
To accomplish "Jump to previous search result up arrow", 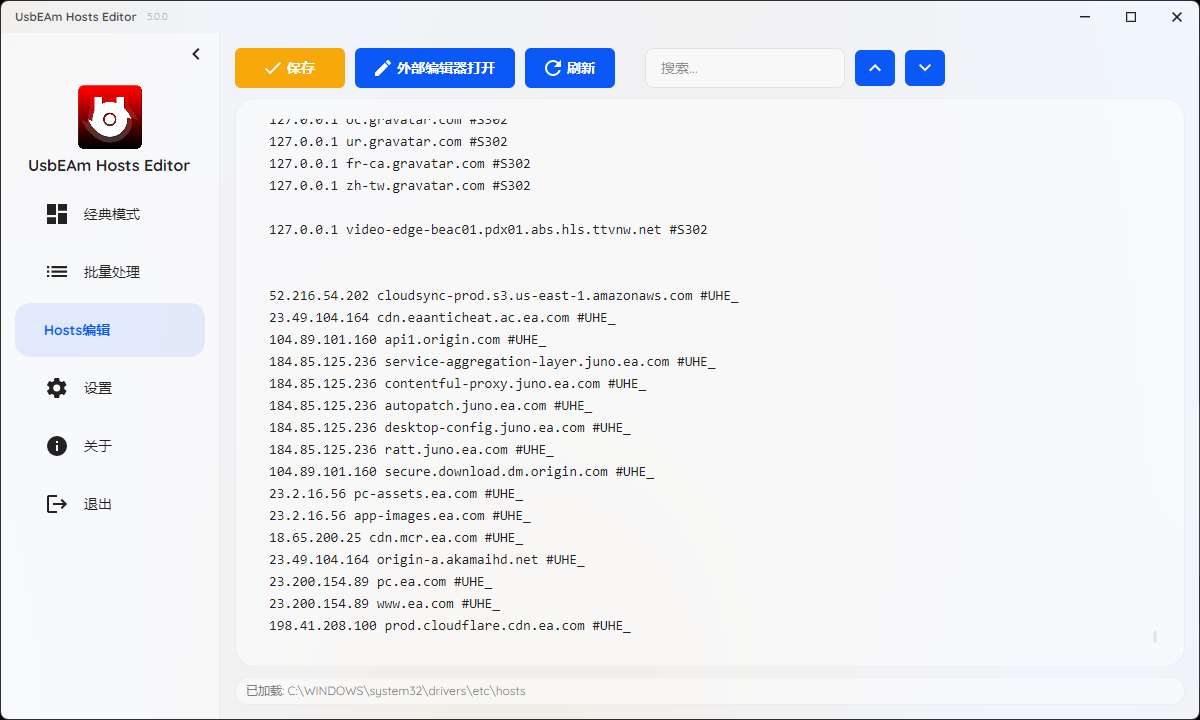I will coord(875,68).
